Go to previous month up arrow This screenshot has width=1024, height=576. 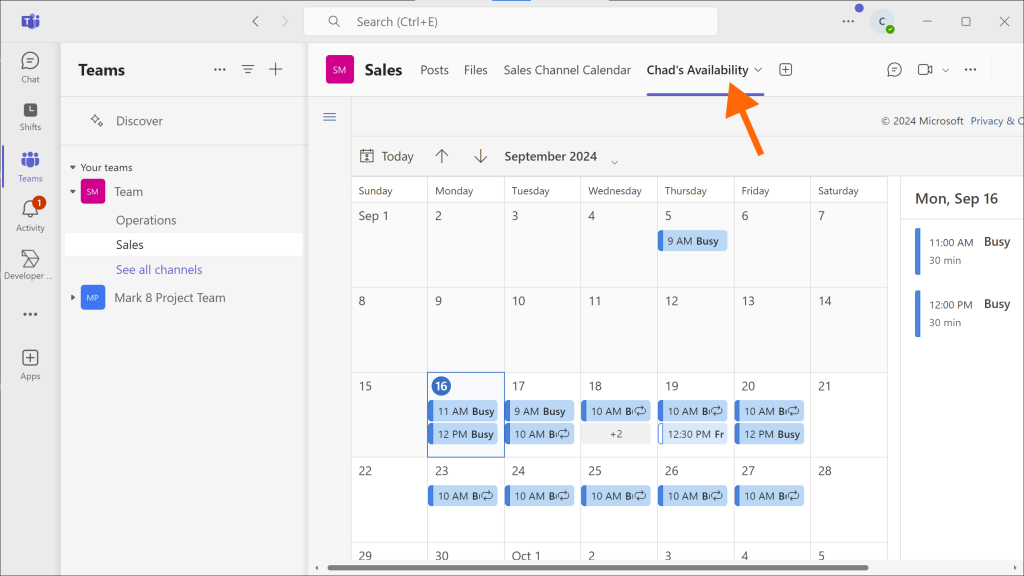click(x=442, y=156)
